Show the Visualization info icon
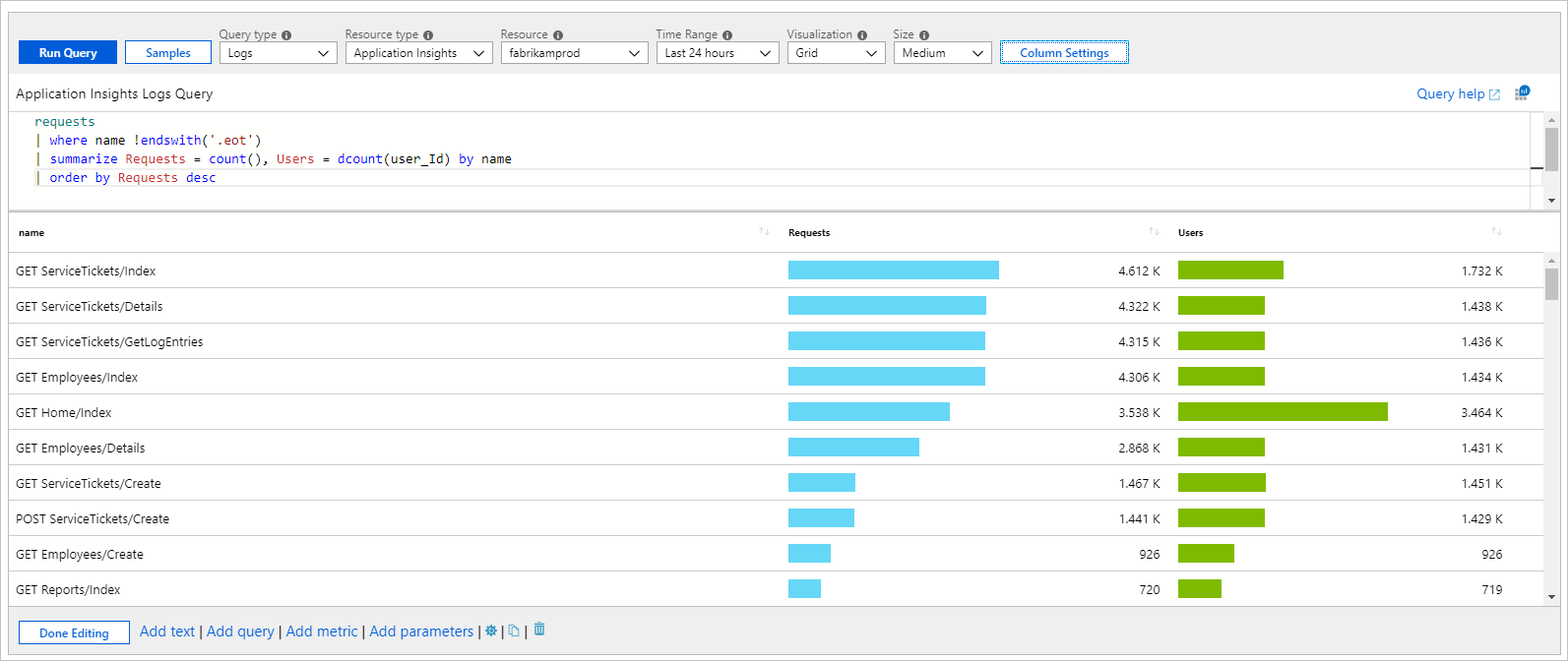This screenshot has height=661, width=1568. click(862, 35)
